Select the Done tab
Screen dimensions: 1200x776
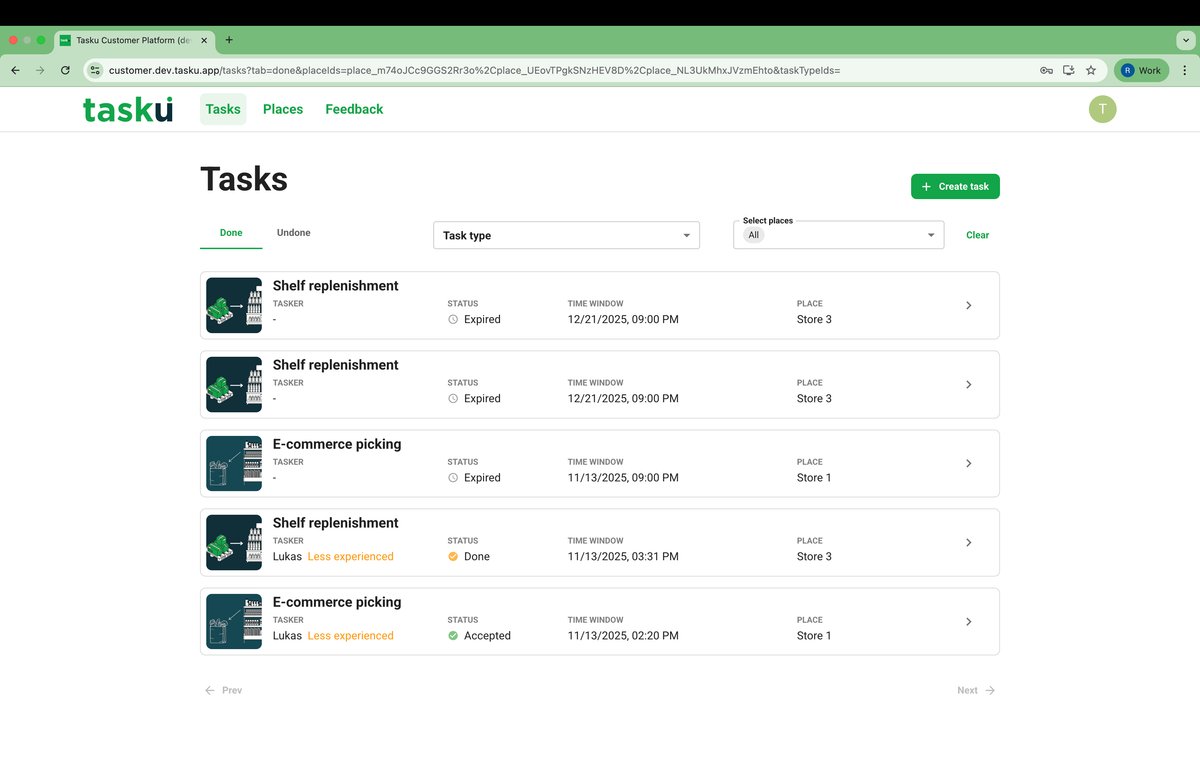(231, 233)
